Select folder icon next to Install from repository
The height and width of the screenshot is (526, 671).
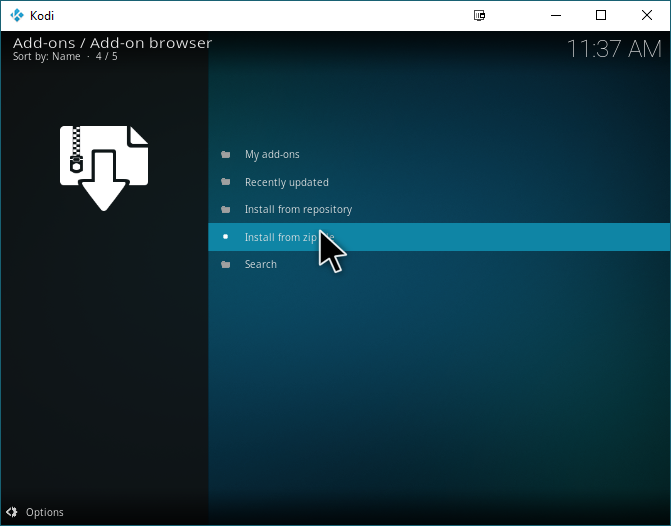coord(226,209)
